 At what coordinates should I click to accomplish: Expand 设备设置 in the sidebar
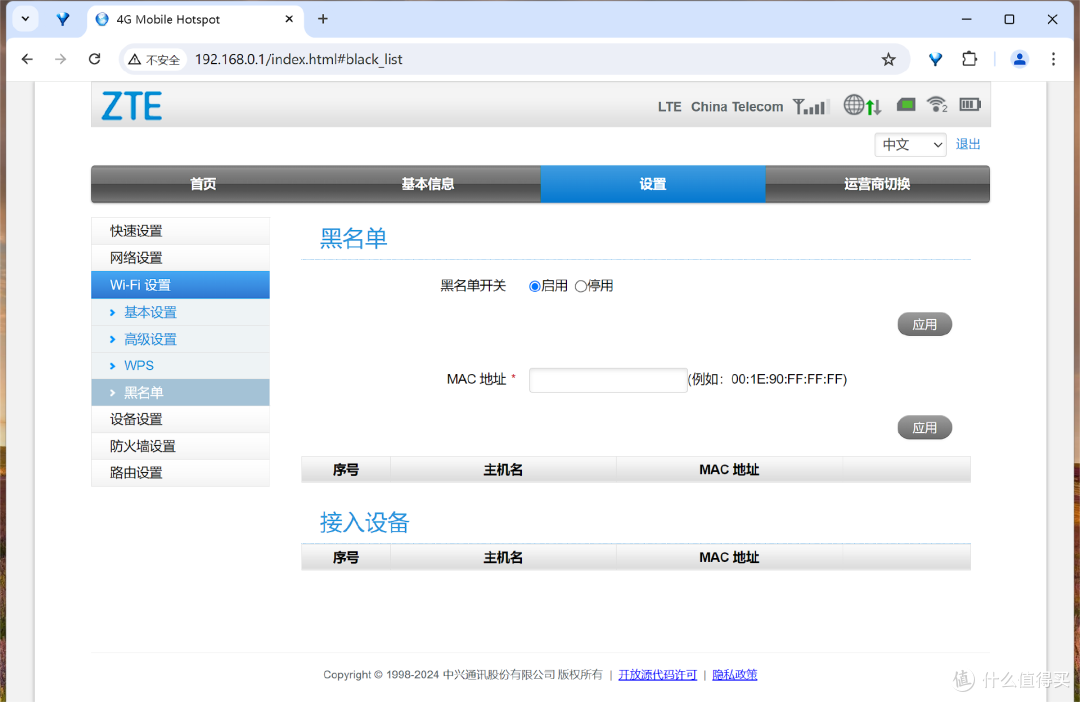point(180,419)
